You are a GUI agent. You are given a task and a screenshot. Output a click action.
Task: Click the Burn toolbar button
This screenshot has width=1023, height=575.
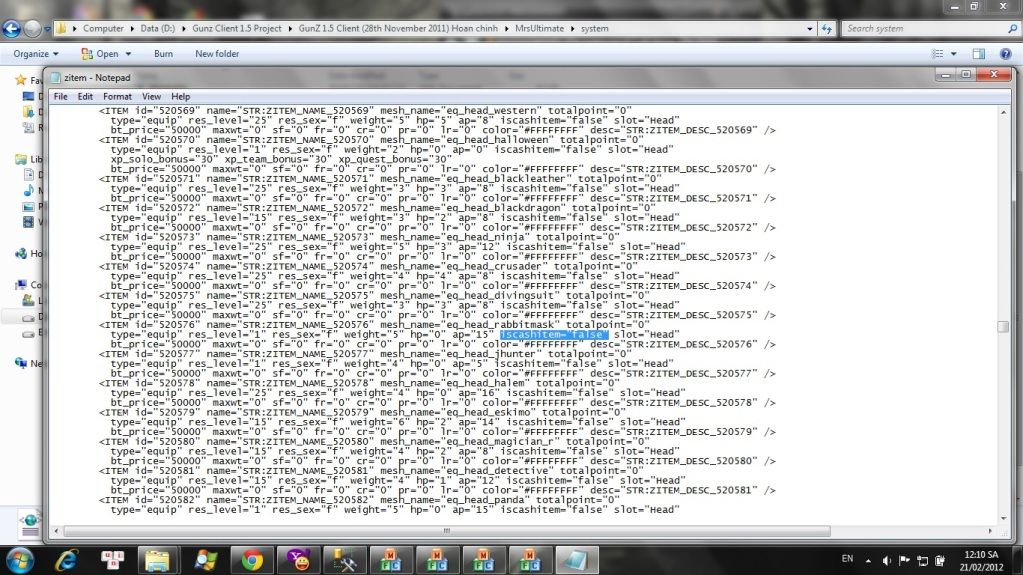tap(163, 53)
